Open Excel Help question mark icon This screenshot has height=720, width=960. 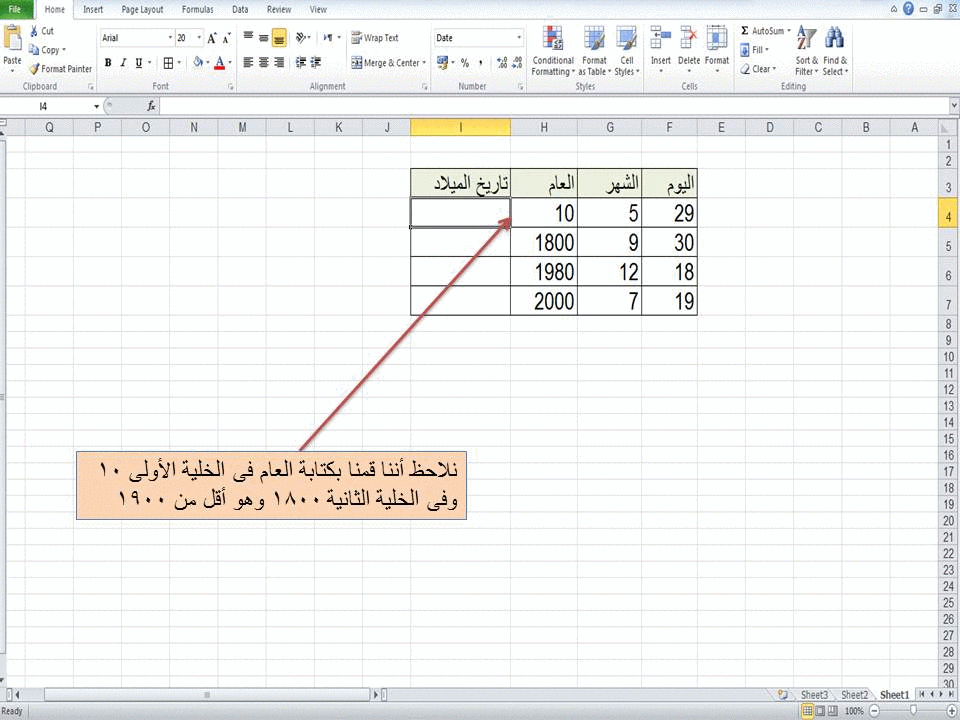[x=909, y=9]
